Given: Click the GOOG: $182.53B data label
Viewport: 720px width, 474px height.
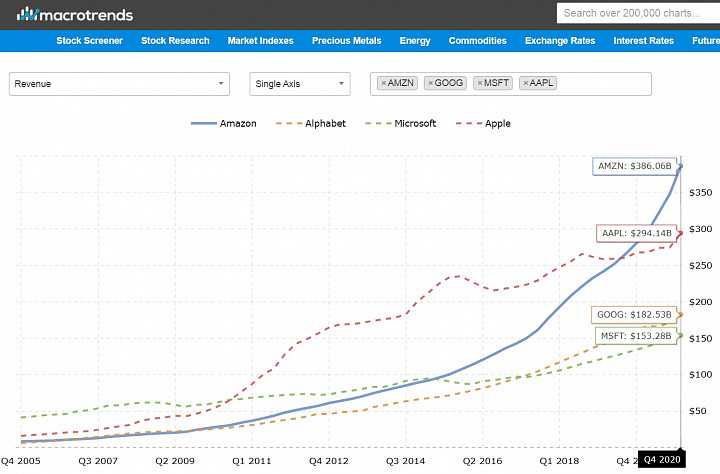Looking at the screenshot, I should 634,315.
